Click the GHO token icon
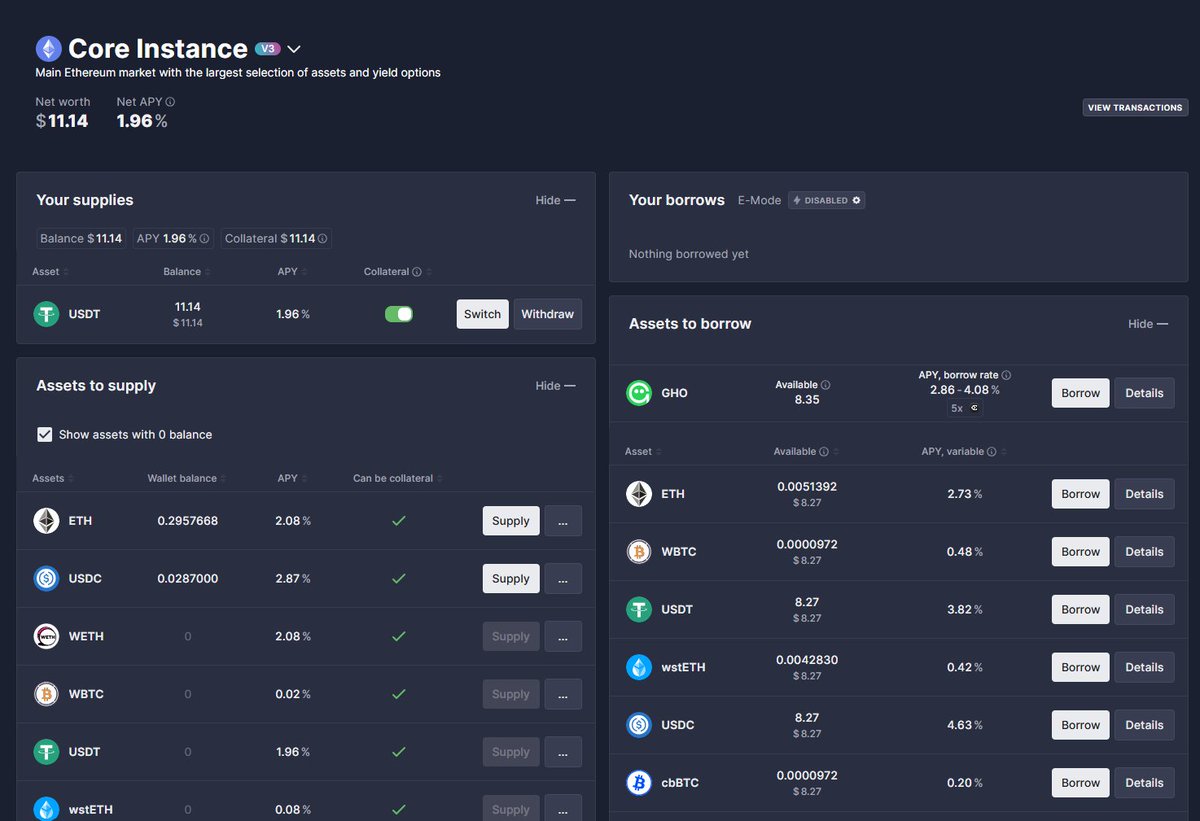 [639, 393]
